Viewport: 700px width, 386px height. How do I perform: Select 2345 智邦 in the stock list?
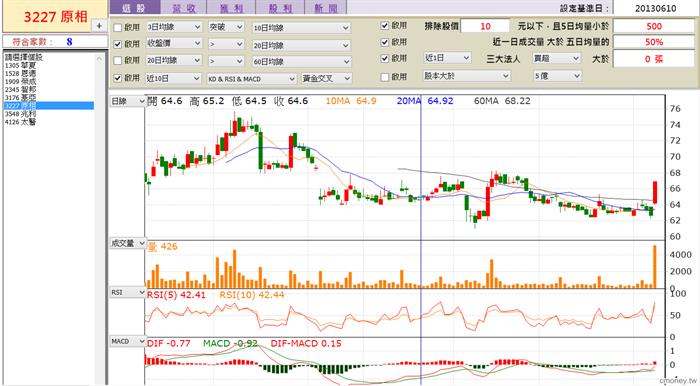pyautogui.click(x=49, y=90)
